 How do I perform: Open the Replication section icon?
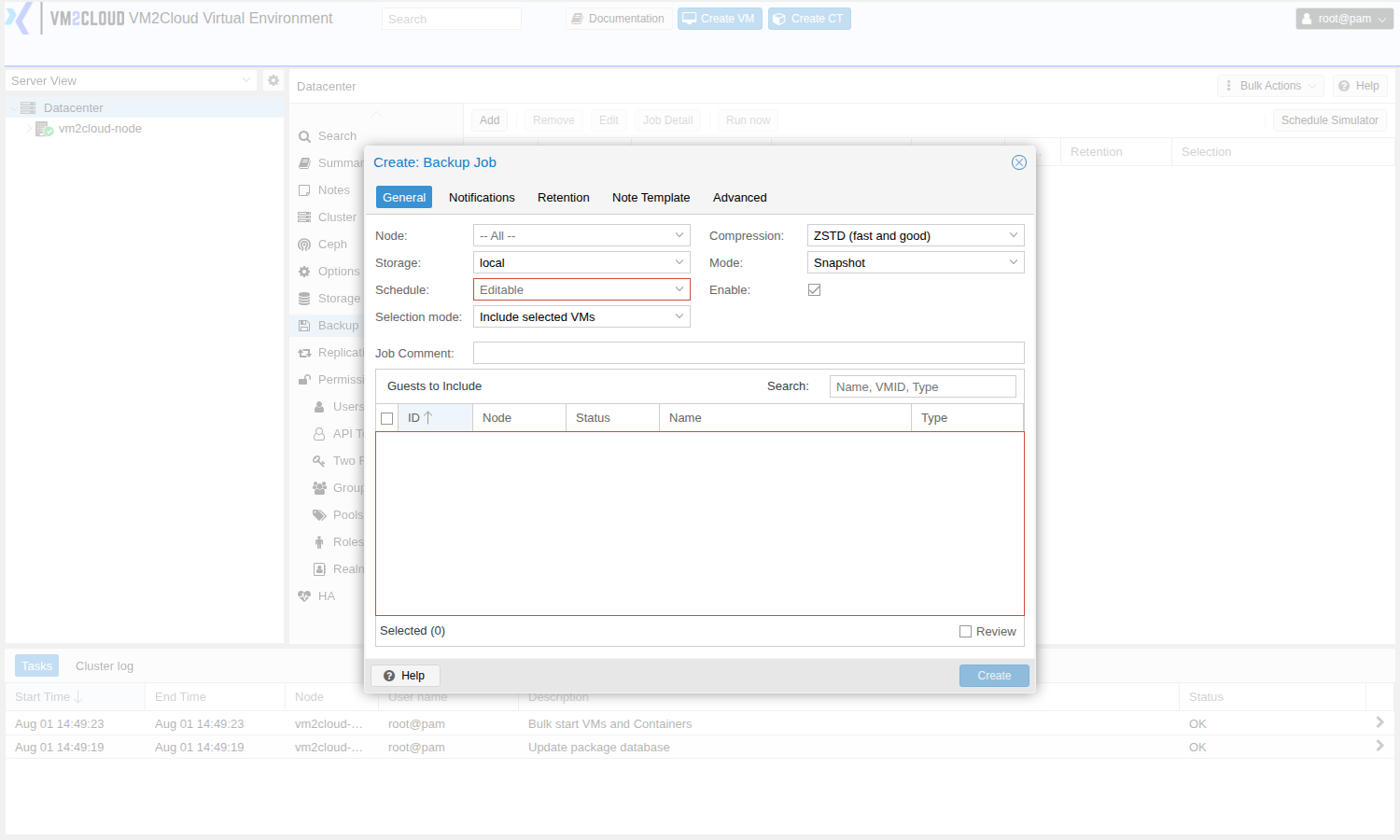tap(304, 353)
